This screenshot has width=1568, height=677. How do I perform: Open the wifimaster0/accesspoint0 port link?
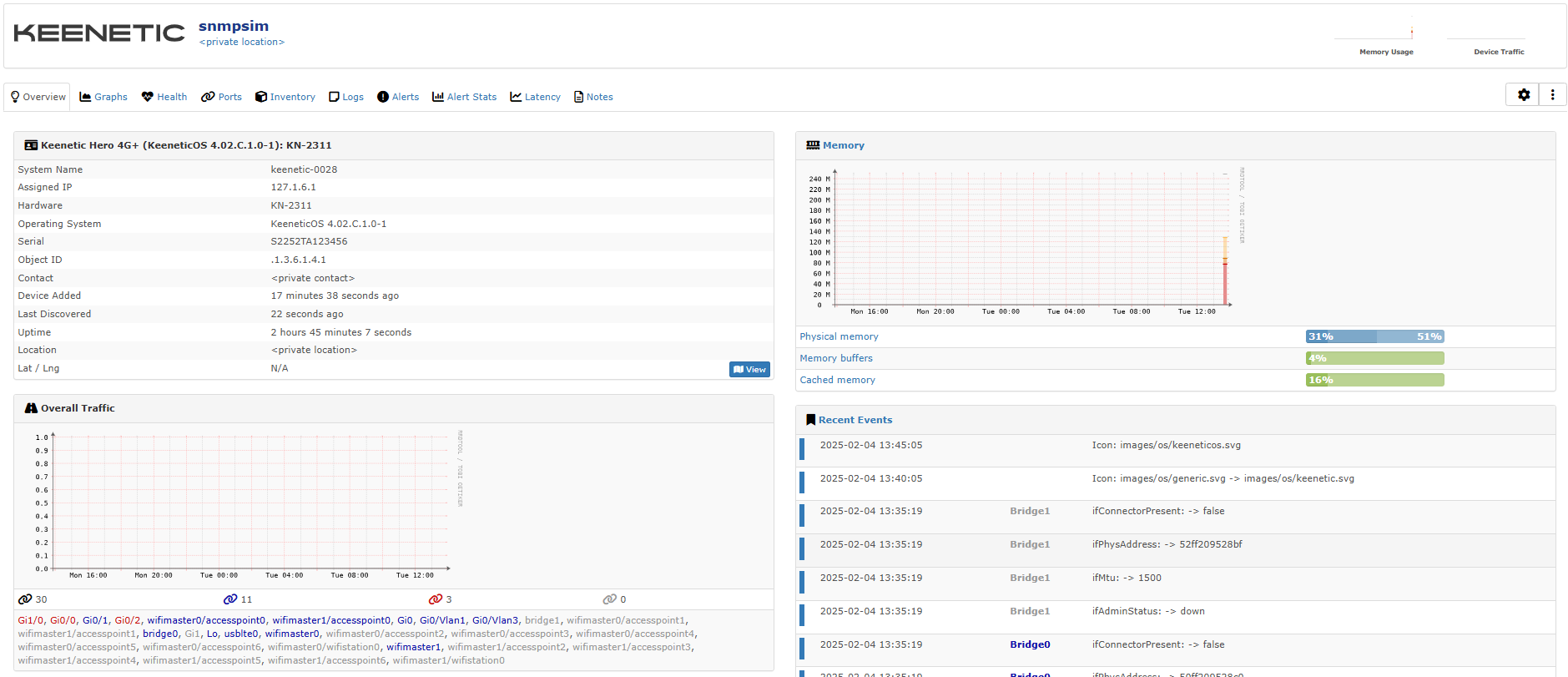point(206,620)
